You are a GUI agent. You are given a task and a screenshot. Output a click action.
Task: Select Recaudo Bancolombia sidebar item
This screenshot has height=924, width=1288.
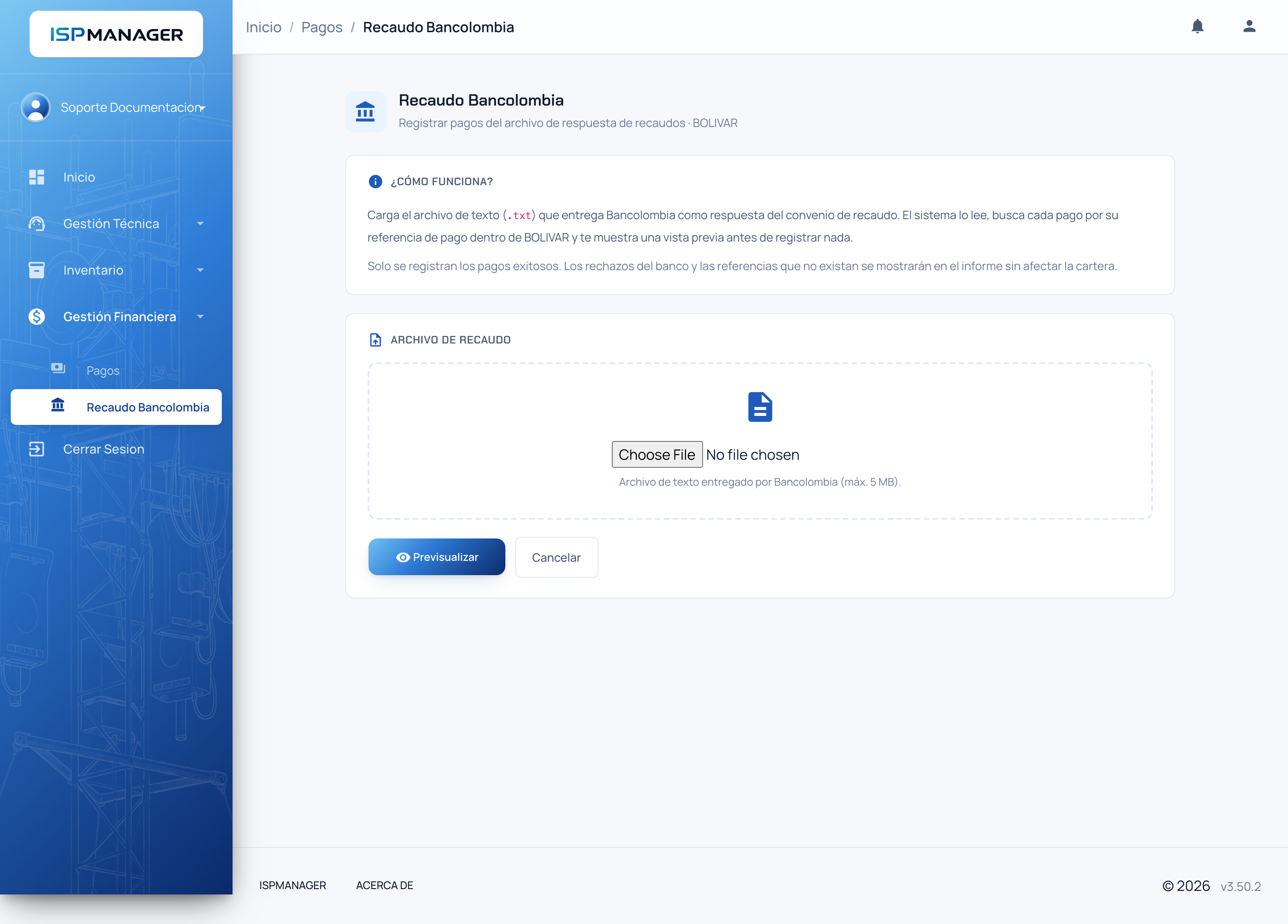(116, 407)
